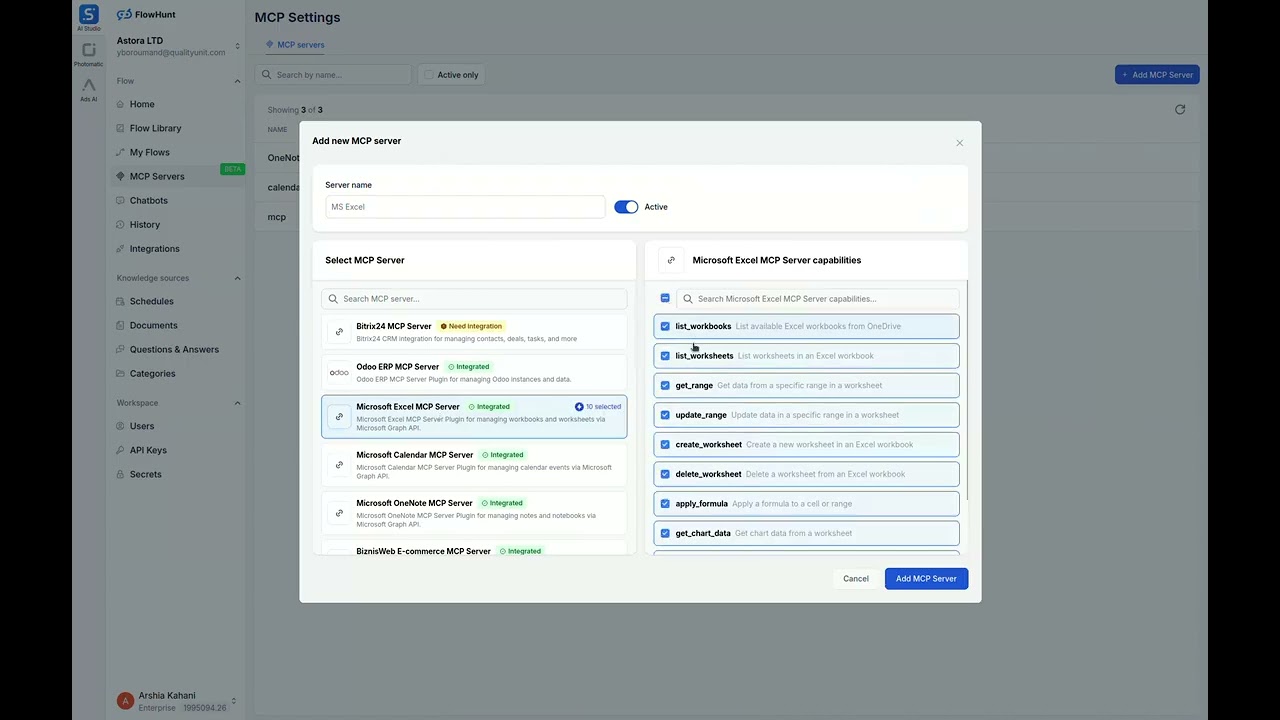The image size is (1280, 720).
Task: Uncheck the delete_worksheet capability
Action: 665,474
